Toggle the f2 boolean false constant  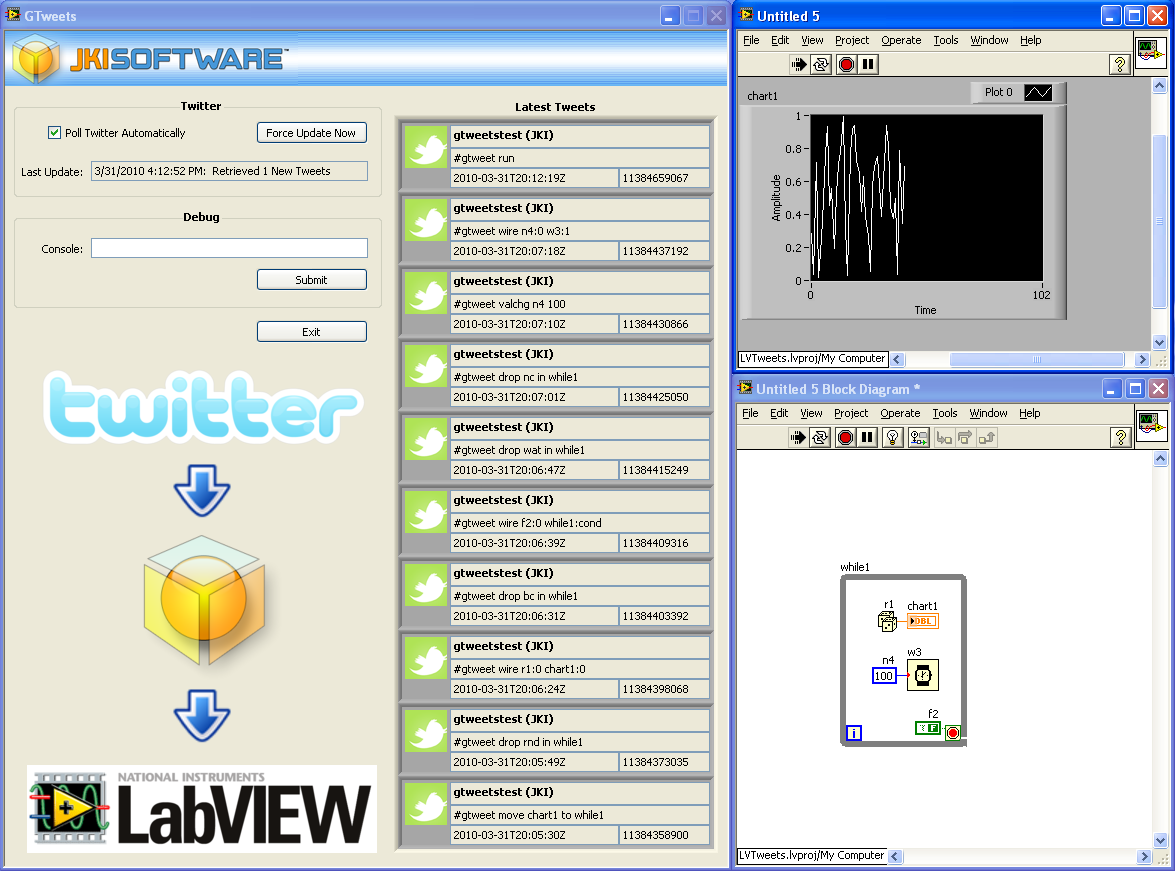(x=928, y=728)
